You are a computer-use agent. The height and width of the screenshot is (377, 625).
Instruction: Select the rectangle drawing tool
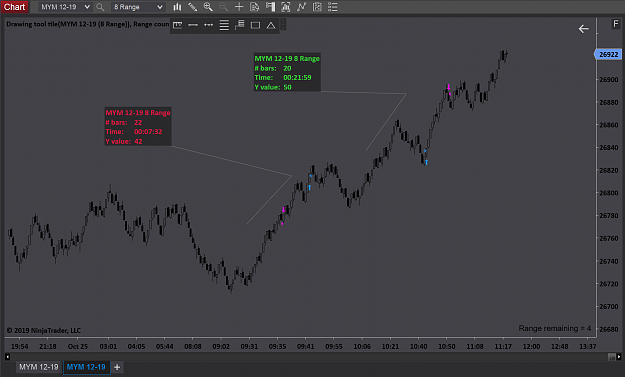pyautogui.click(x=255, y=25)
